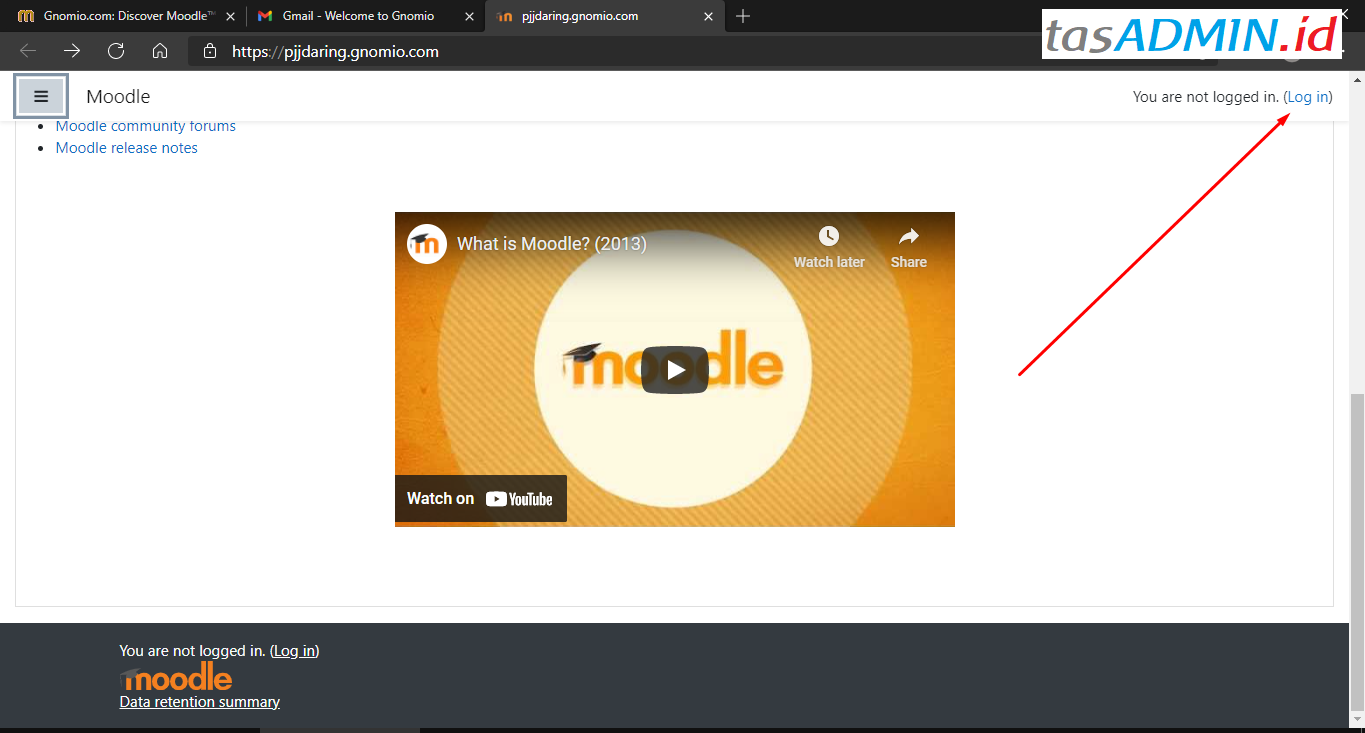Open Moodle release notes

[126, 147]
